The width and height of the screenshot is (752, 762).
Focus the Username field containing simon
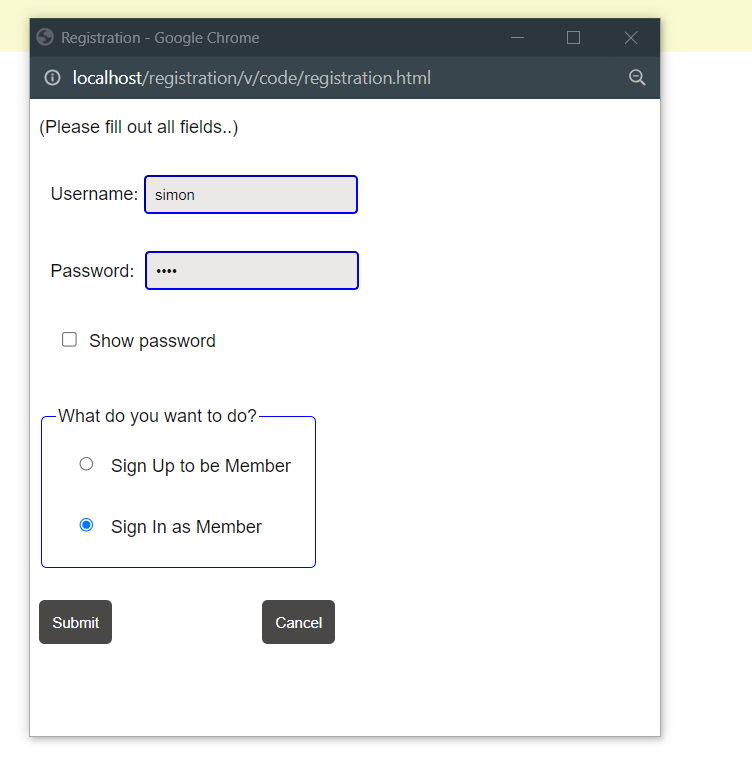(x=251, y=194)
